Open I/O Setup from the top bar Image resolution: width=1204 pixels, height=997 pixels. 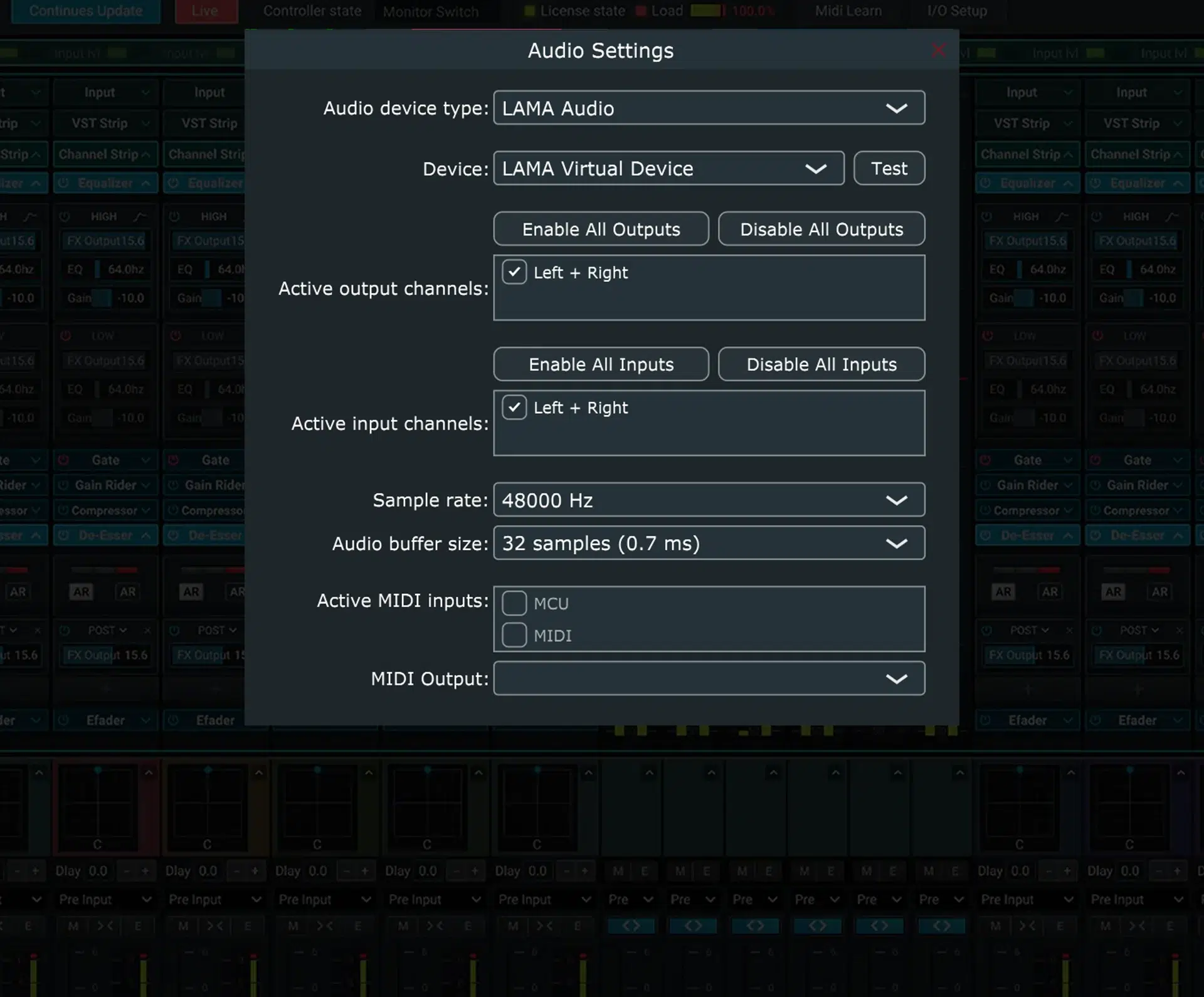[x=956, y=11]
